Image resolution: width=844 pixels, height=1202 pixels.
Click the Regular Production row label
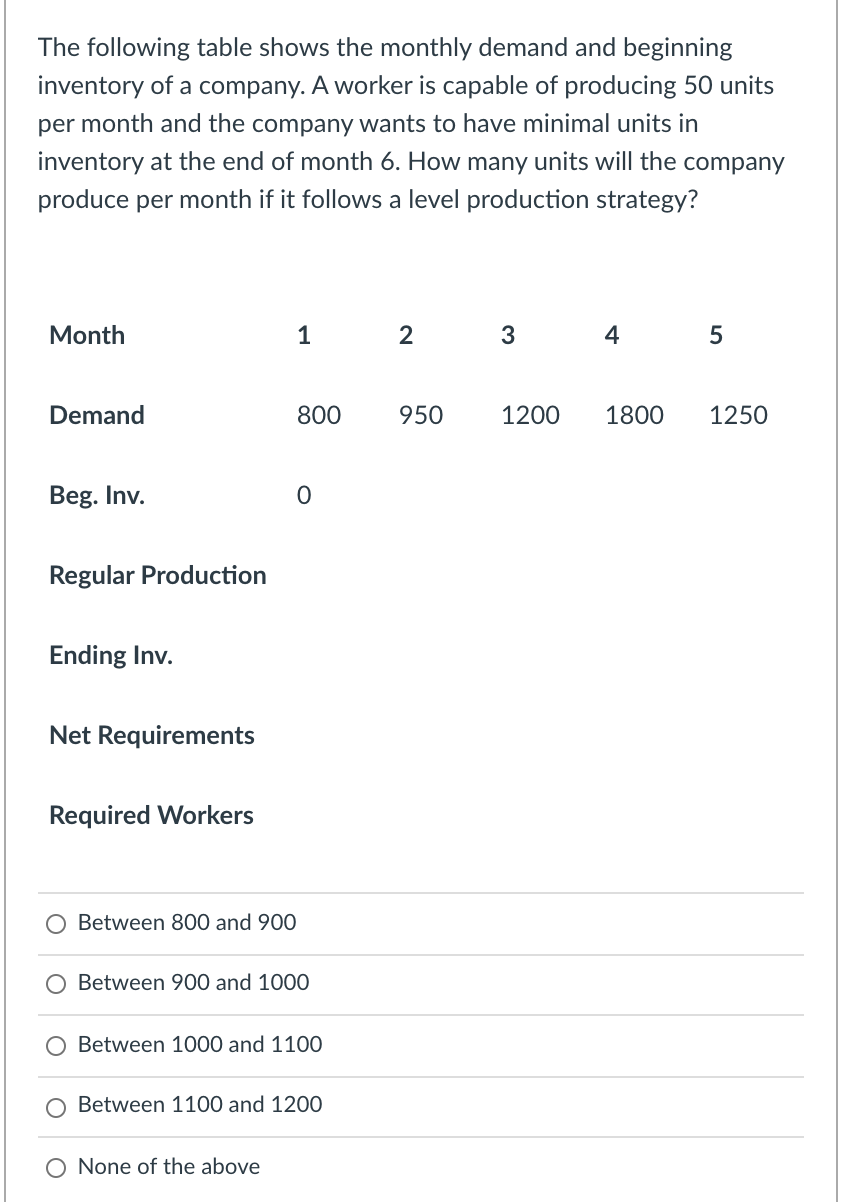(x=157, y=575)
